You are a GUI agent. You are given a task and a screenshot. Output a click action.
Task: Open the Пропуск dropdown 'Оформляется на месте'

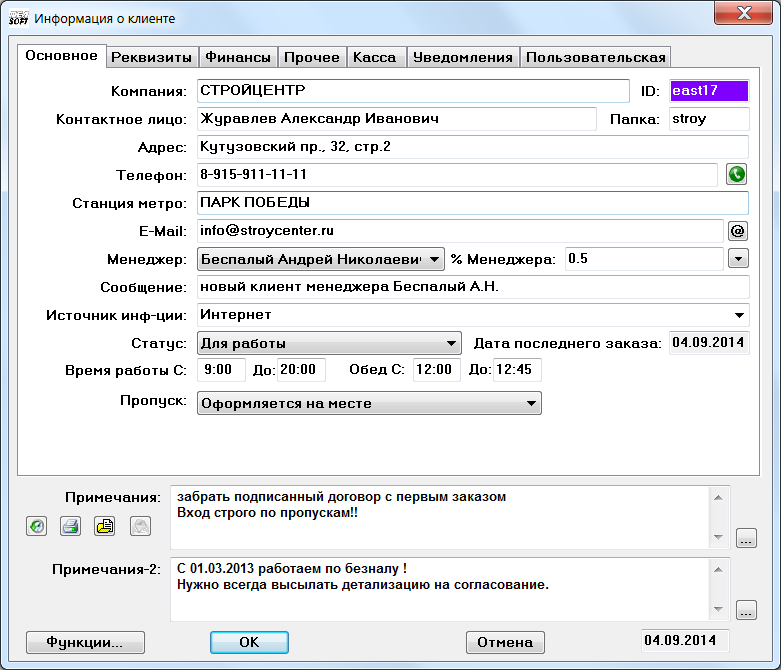(x=369, y=403)
